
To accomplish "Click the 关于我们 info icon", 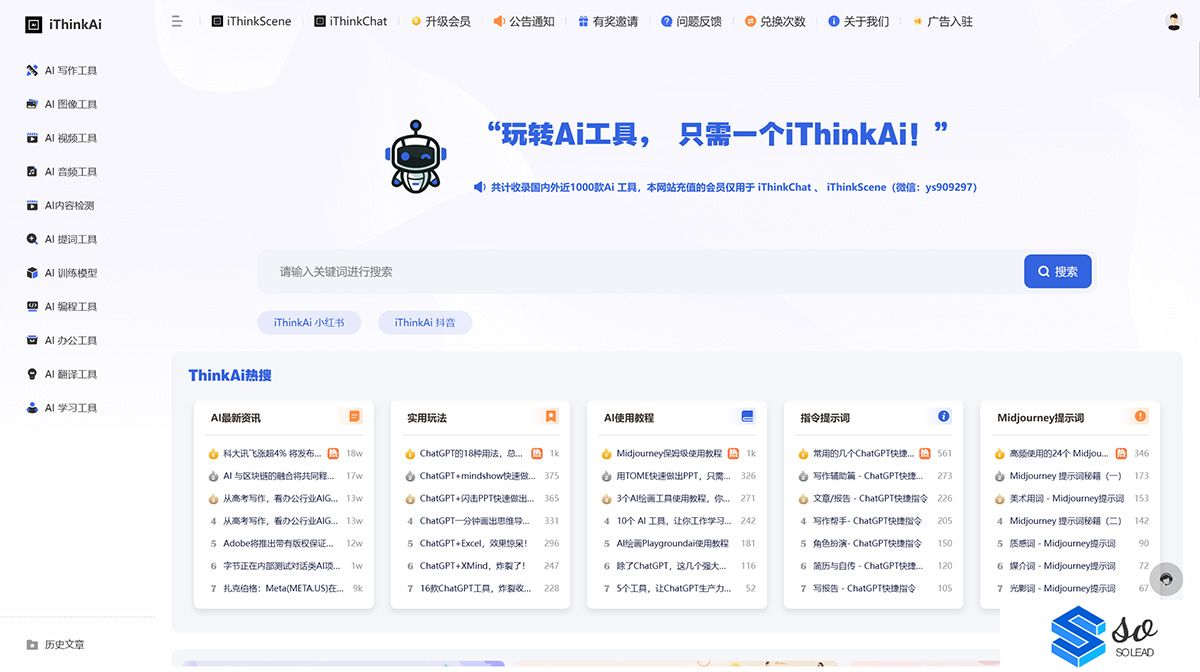I will pos(834,21).
